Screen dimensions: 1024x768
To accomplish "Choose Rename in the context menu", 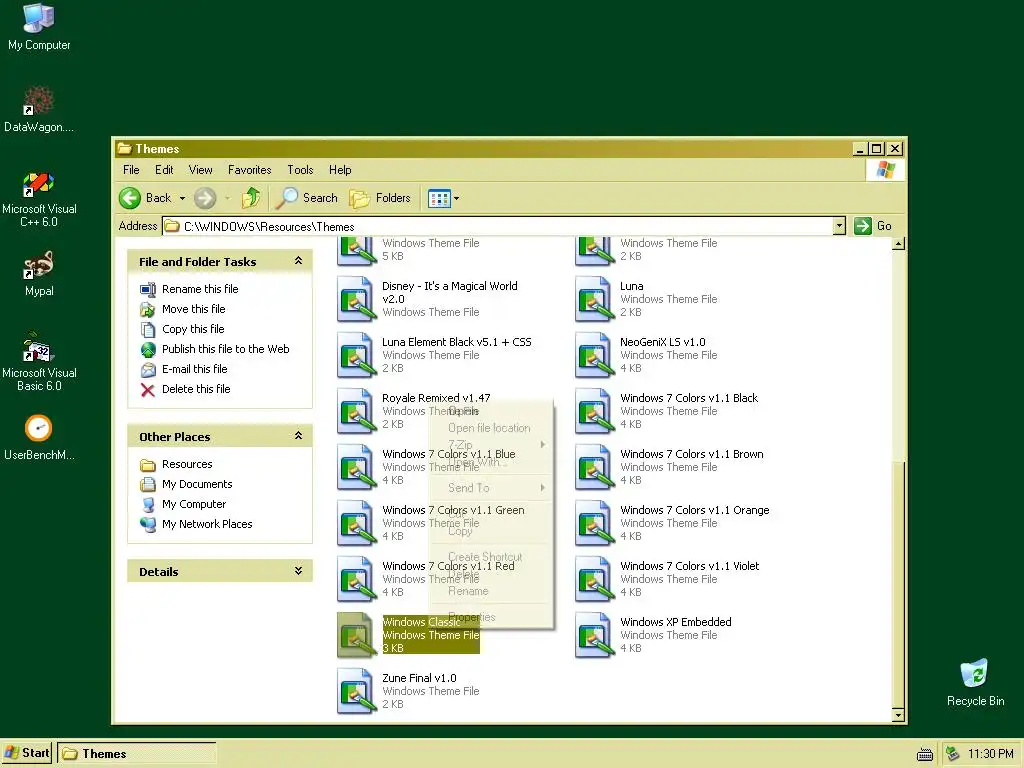I will [490, 591].
